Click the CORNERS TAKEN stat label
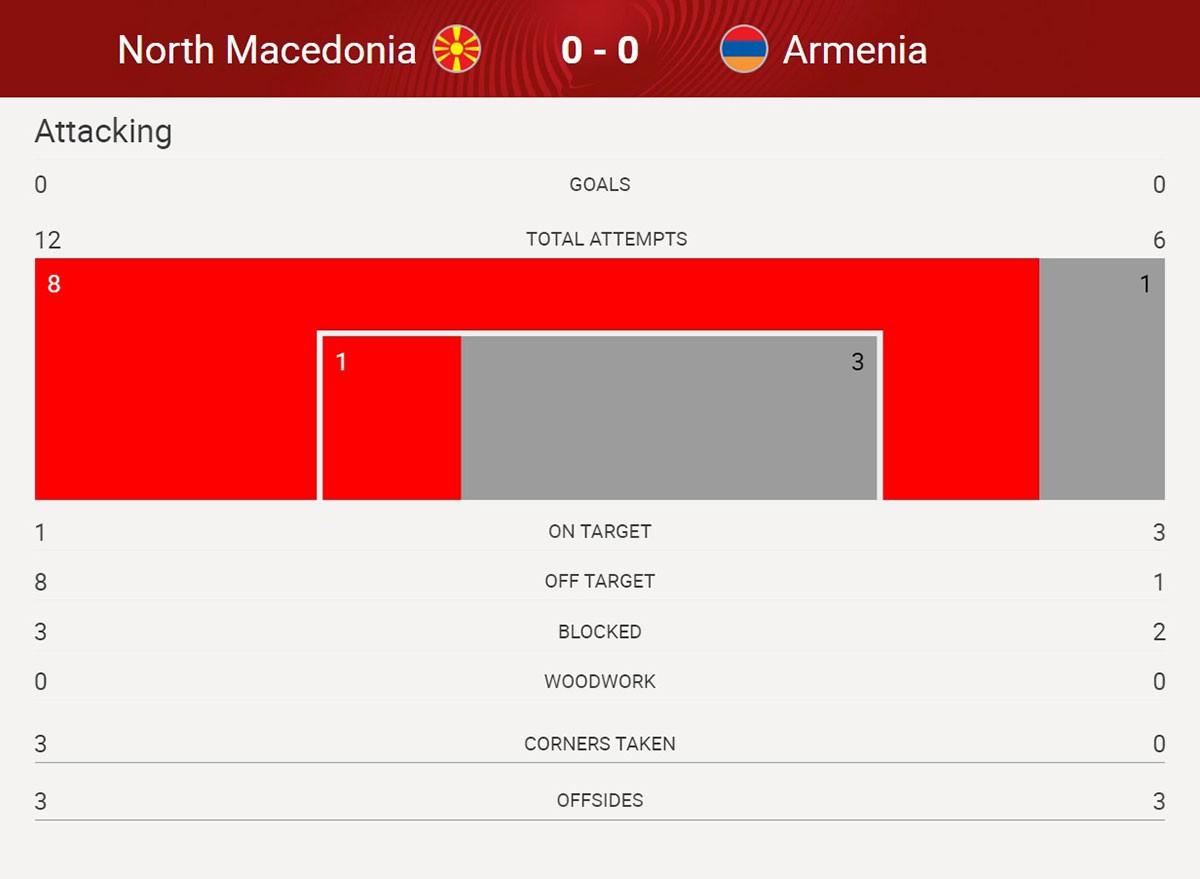Screen dimensions: 1200x879 (x=600, y=744)
